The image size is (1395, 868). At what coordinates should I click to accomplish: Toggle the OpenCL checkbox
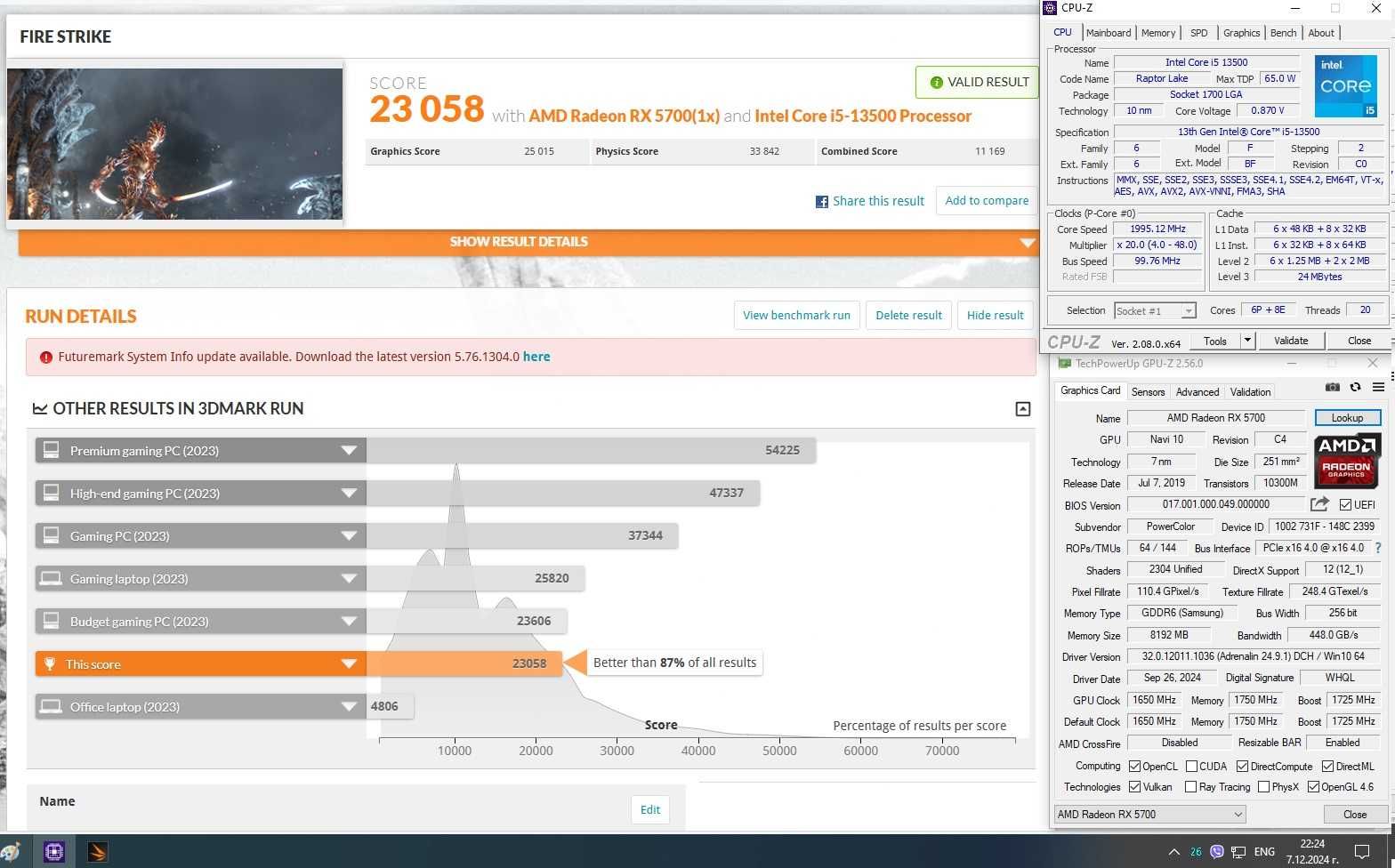1134,767
